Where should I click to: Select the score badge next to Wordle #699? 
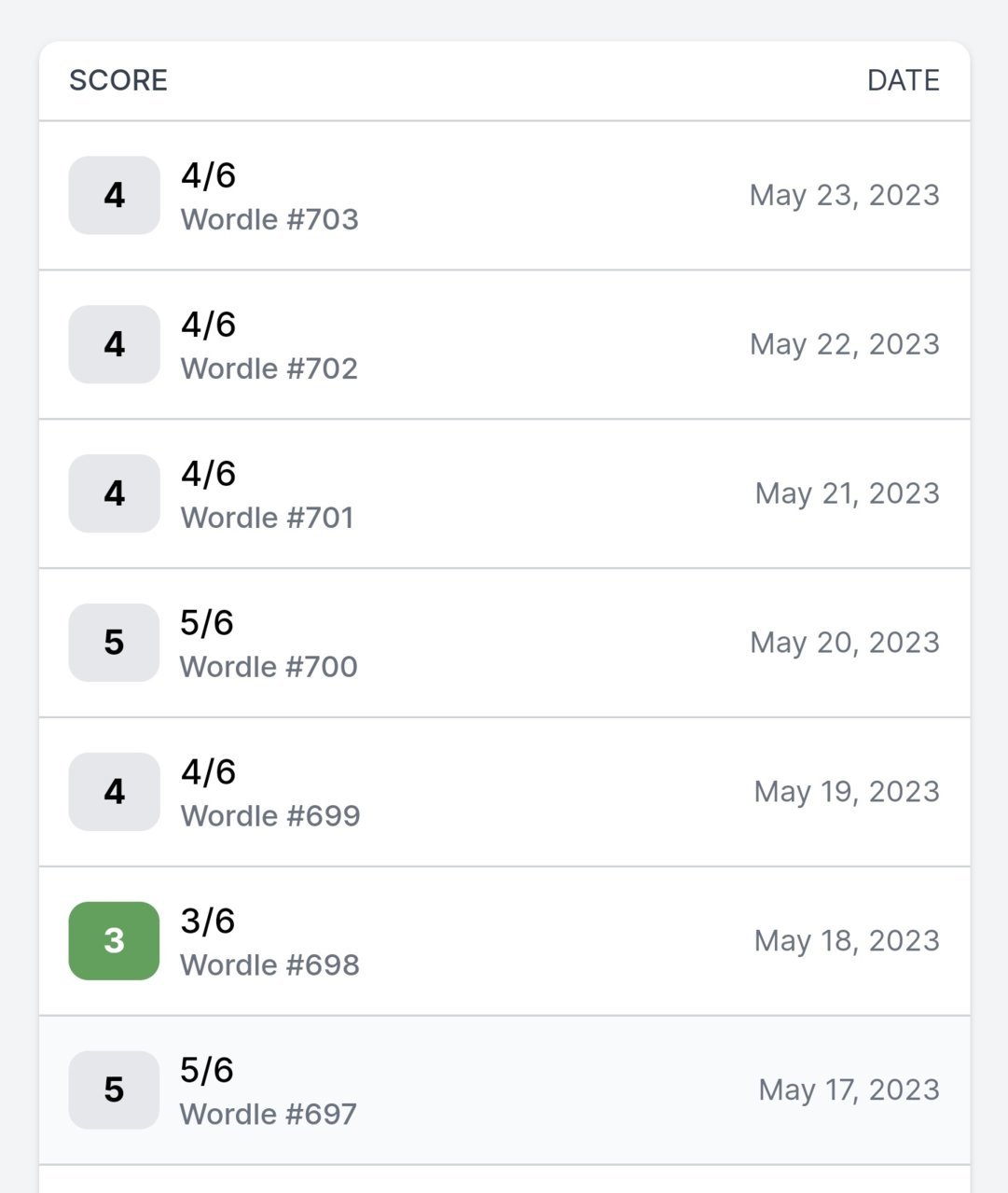[114, 792]
